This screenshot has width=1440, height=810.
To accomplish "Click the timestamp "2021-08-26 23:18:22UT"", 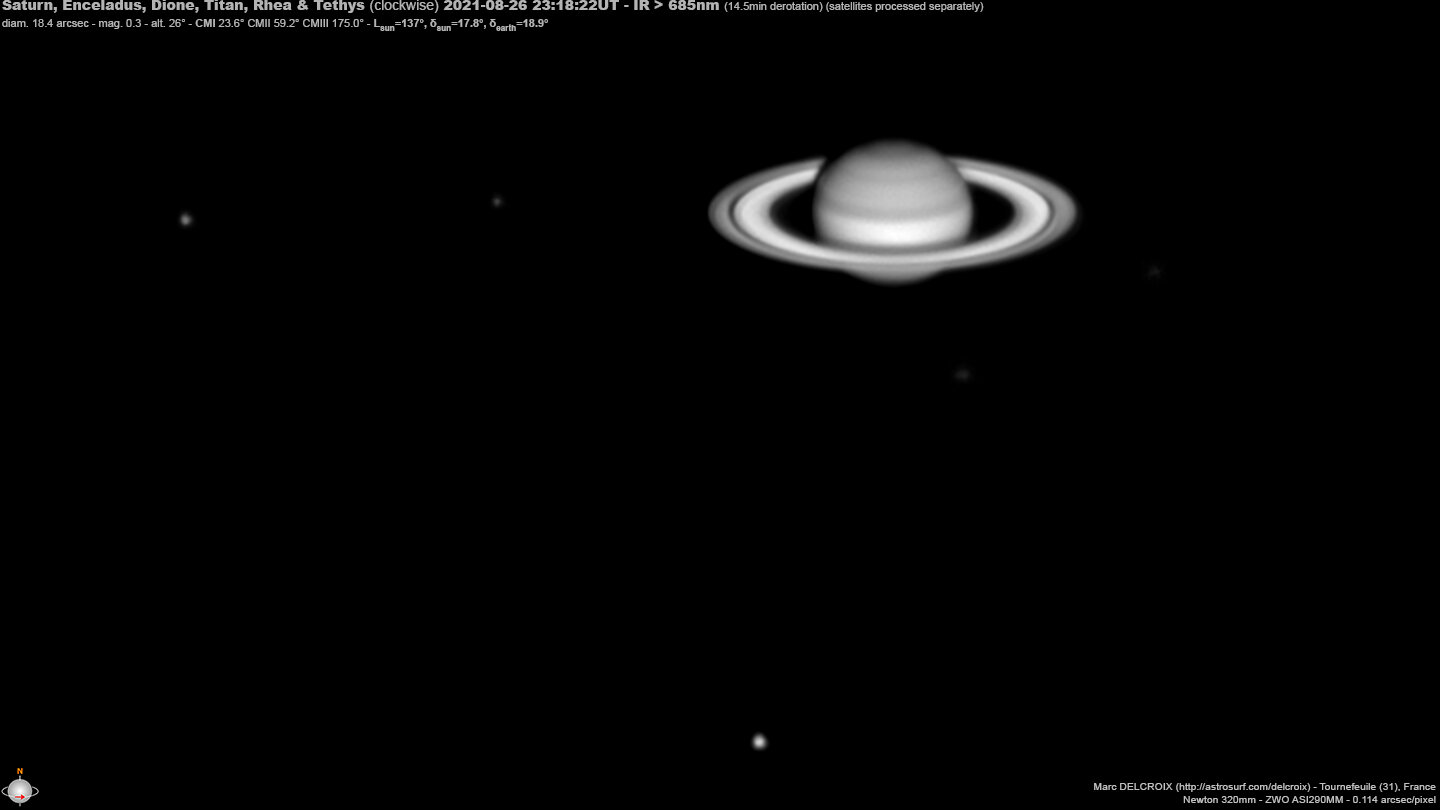I will pos(531,6).
